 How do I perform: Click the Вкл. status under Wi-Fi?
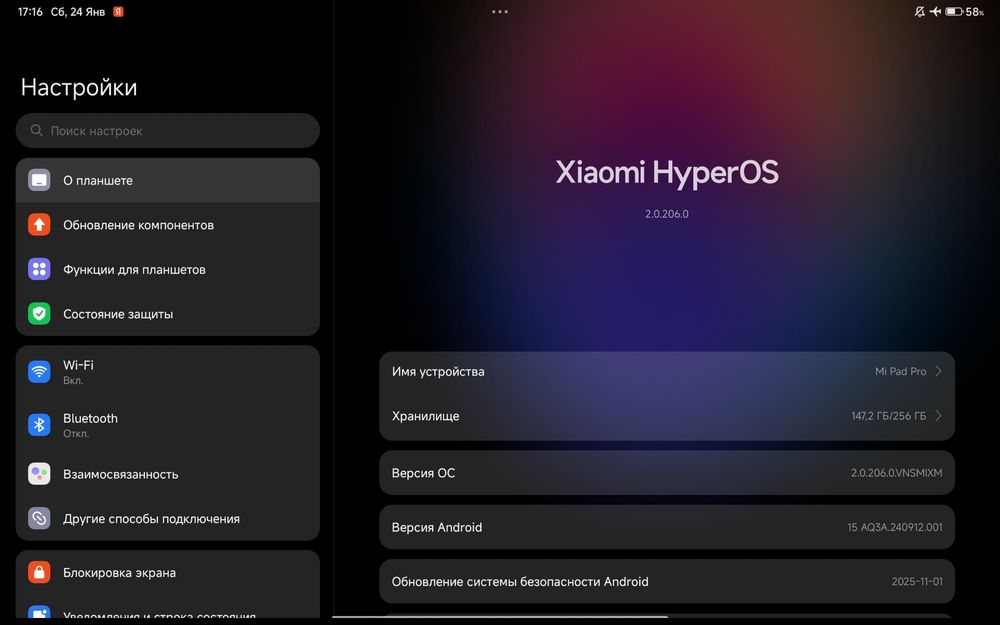(73, 380)
